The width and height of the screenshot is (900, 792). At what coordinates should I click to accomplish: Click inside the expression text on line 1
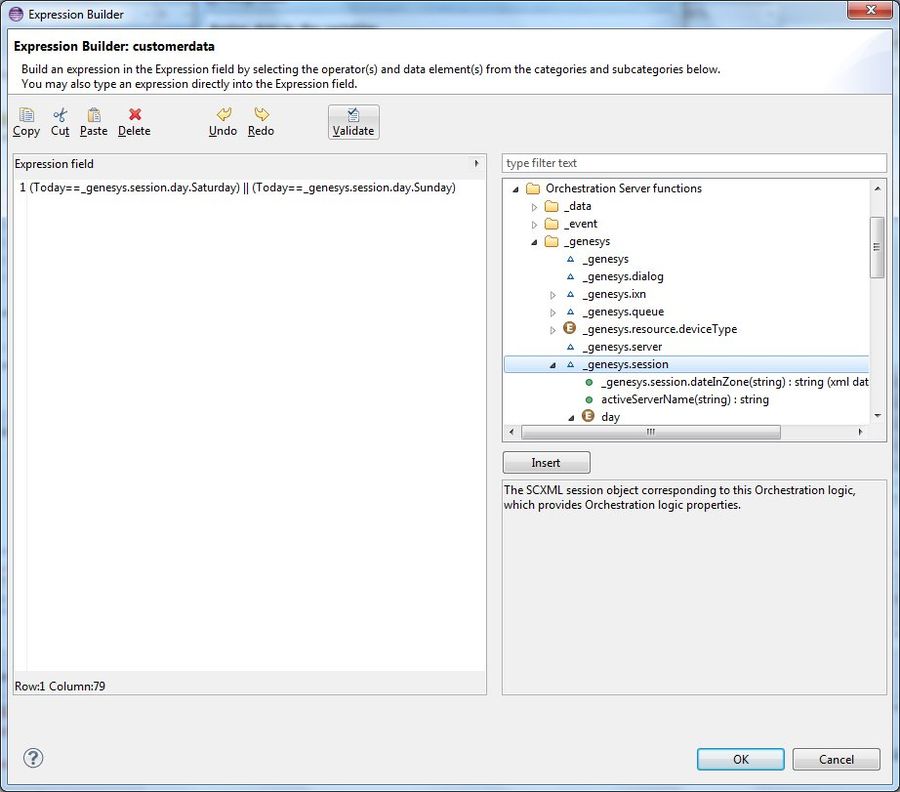point(242,188)
